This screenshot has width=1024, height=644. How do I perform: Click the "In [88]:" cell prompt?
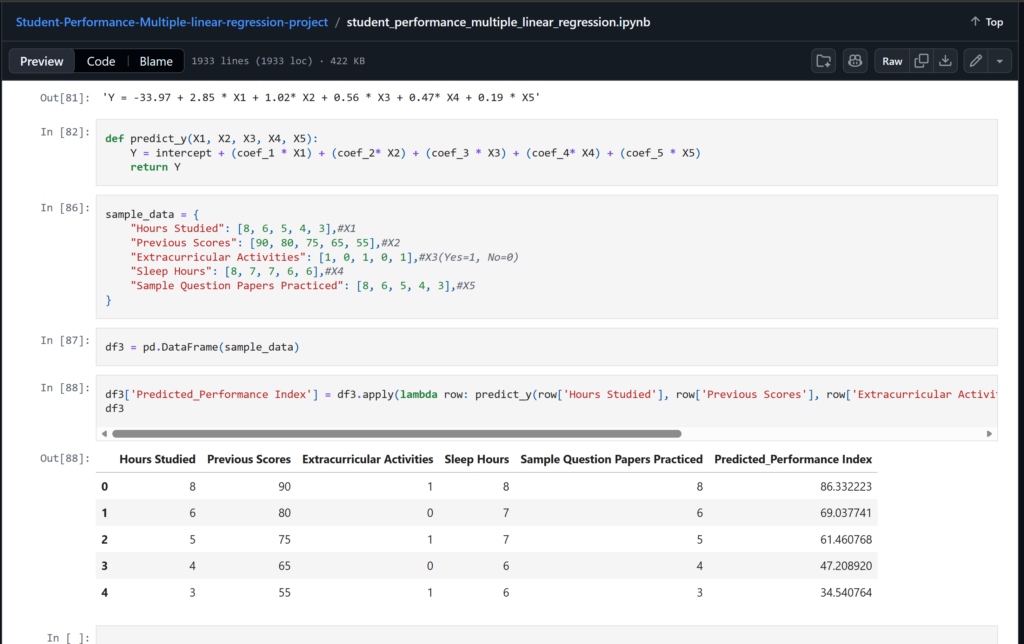click(65, 388)
